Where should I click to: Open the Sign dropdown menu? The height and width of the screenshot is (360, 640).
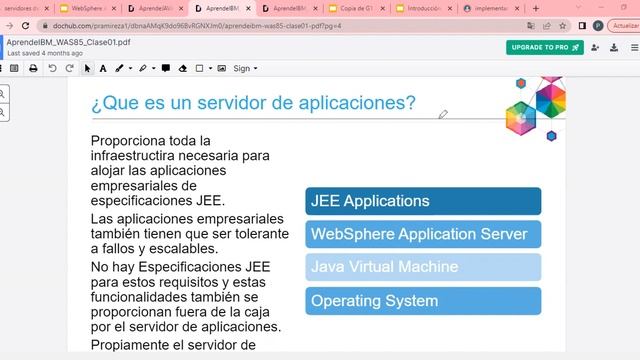coord(245,69)
